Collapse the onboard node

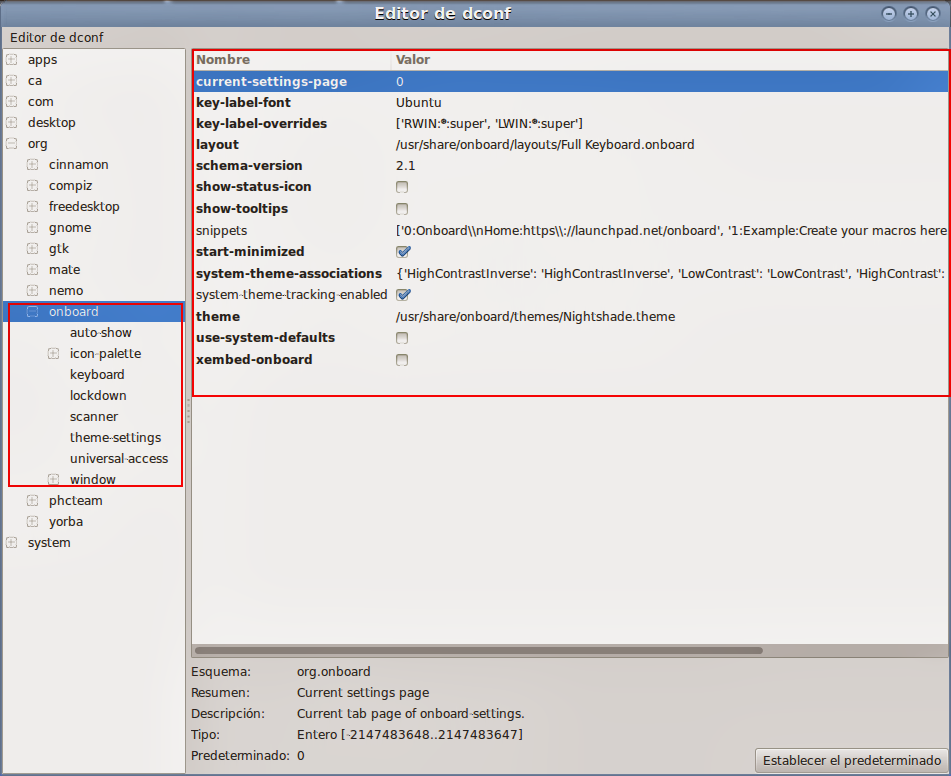tap(33, 312)
